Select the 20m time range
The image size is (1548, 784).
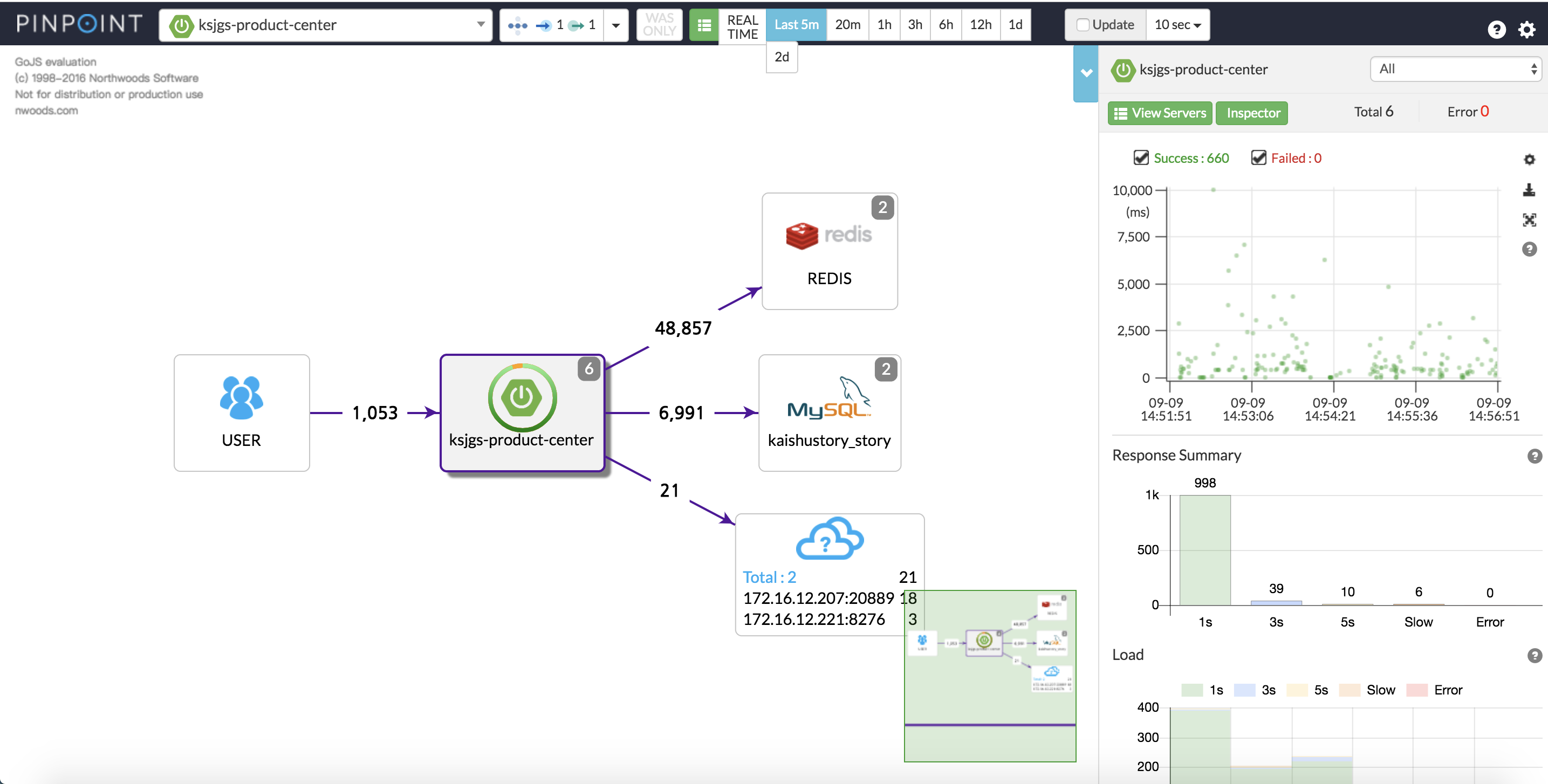(847, 25)
